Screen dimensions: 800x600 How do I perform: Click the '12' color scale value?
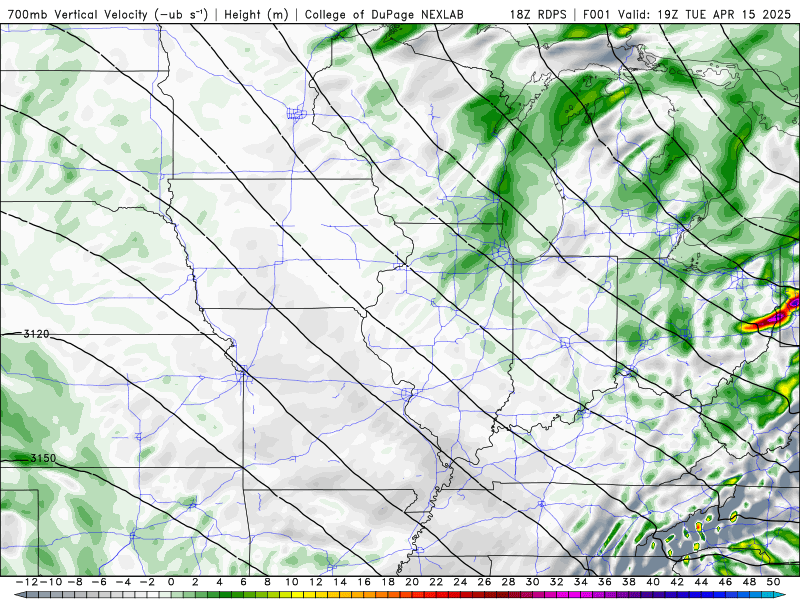pos(316,582)
